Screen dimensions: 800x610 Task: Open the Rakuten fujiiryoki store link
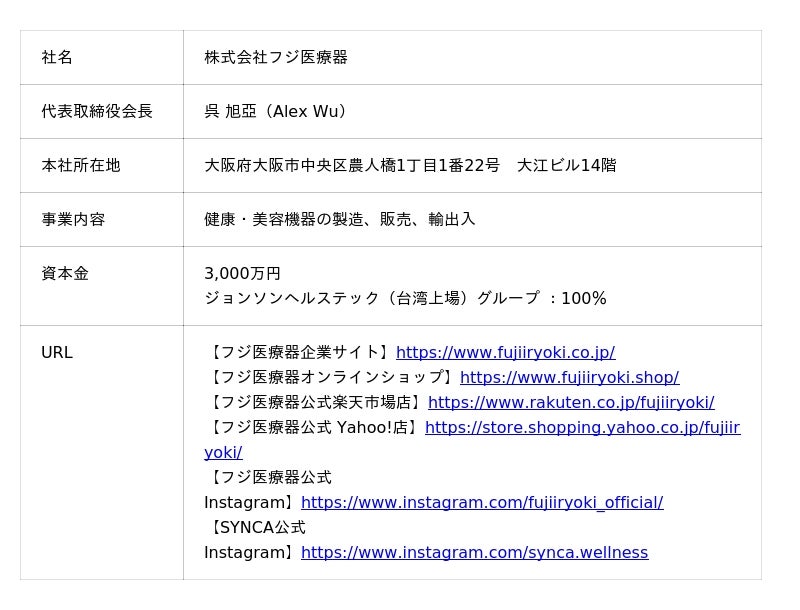pyautogui.click(x=571, y=403)
